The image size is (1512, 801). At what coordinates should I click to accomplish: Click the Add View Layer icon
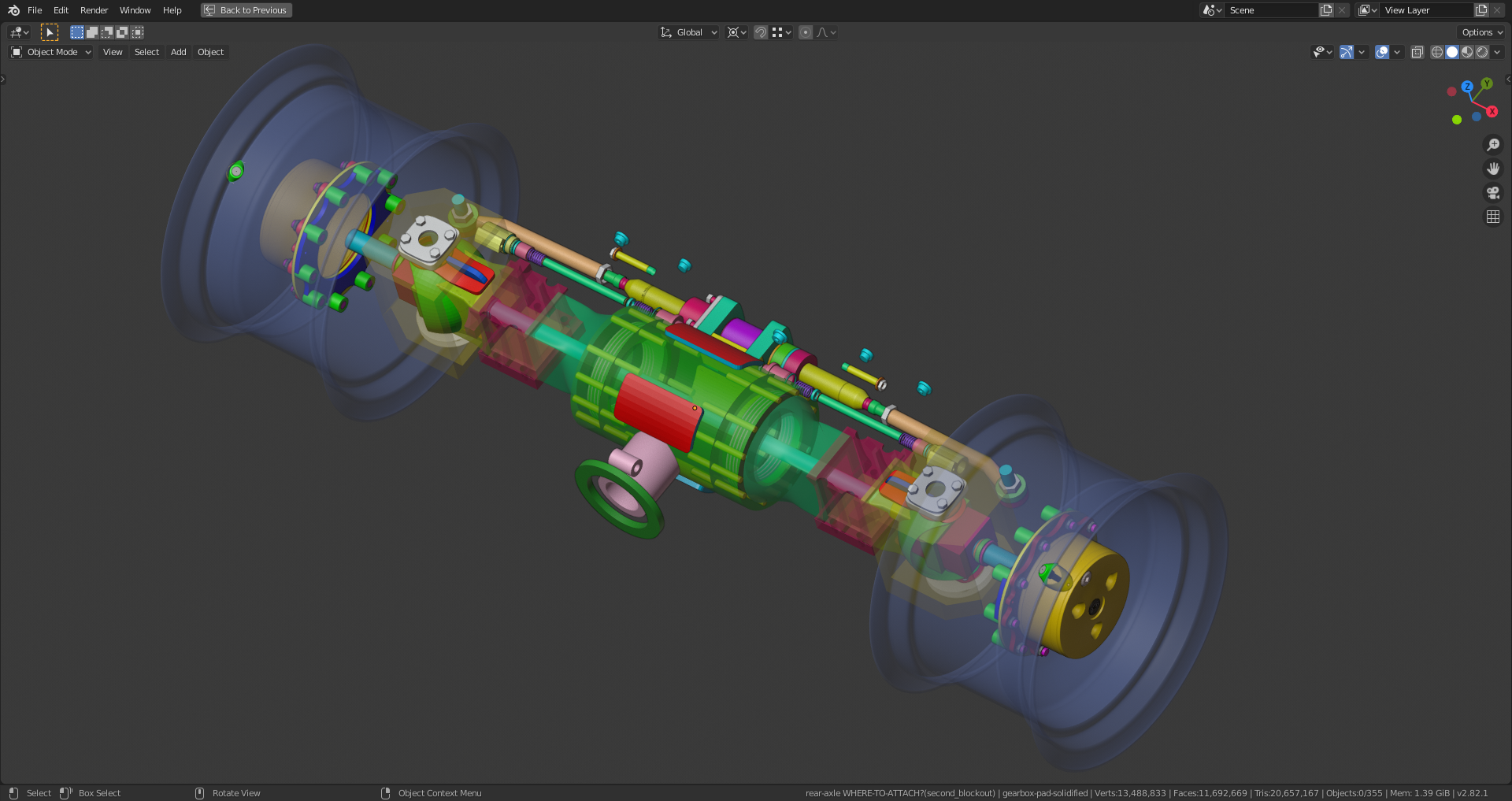(x=1481, y=10)
